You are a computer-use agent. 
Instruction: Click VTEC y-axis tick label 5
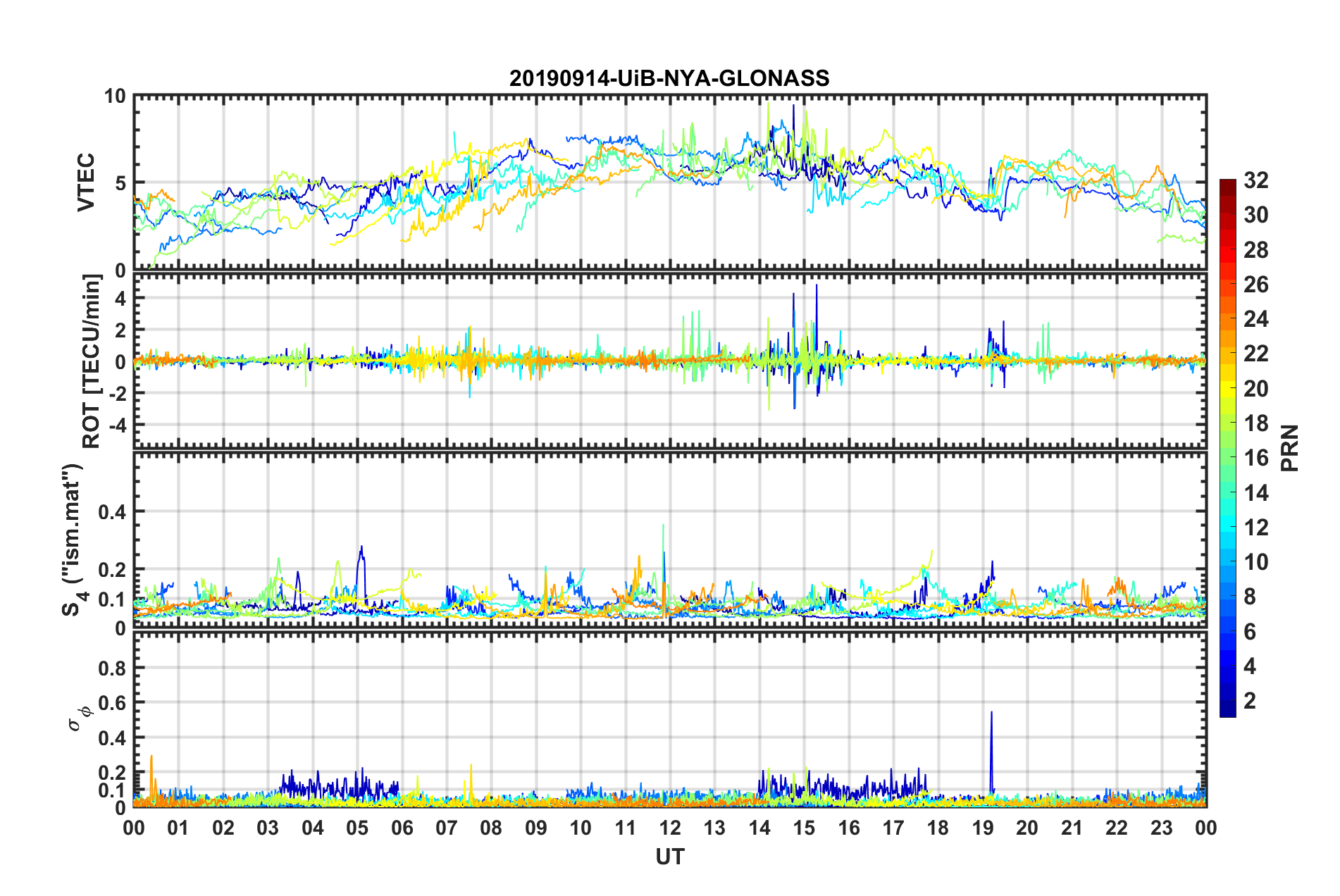pyautogui.click(x=120, y=183)
